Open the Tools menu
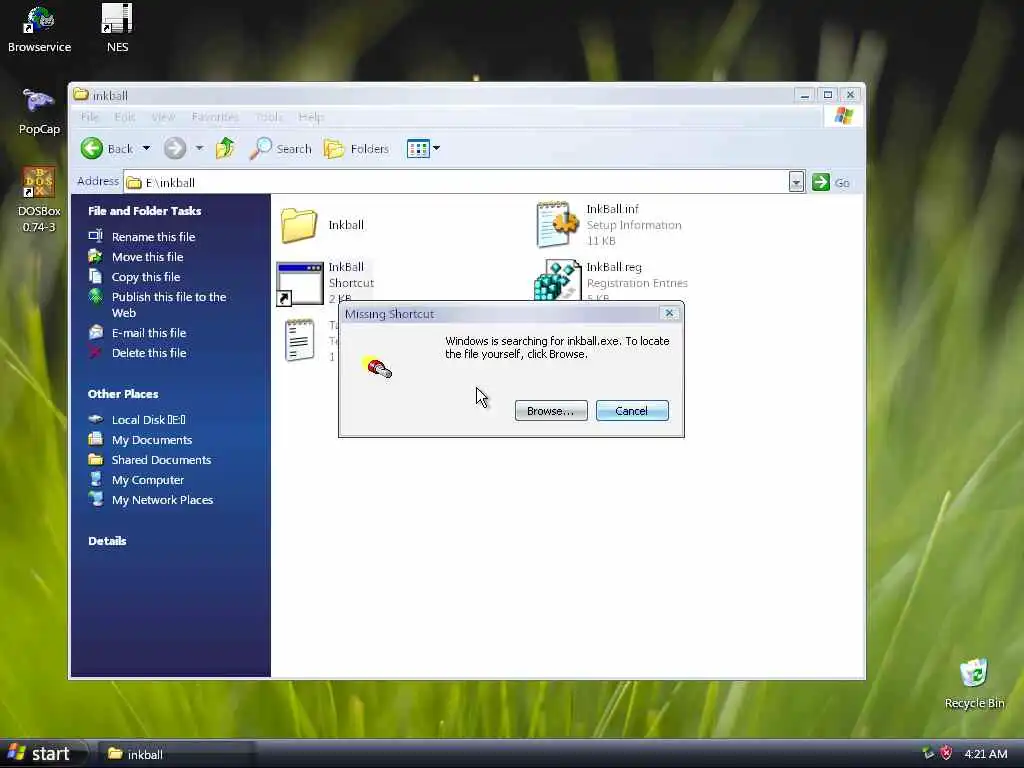The width and height of the screenshot is (1024, 768). click(269, 117)
